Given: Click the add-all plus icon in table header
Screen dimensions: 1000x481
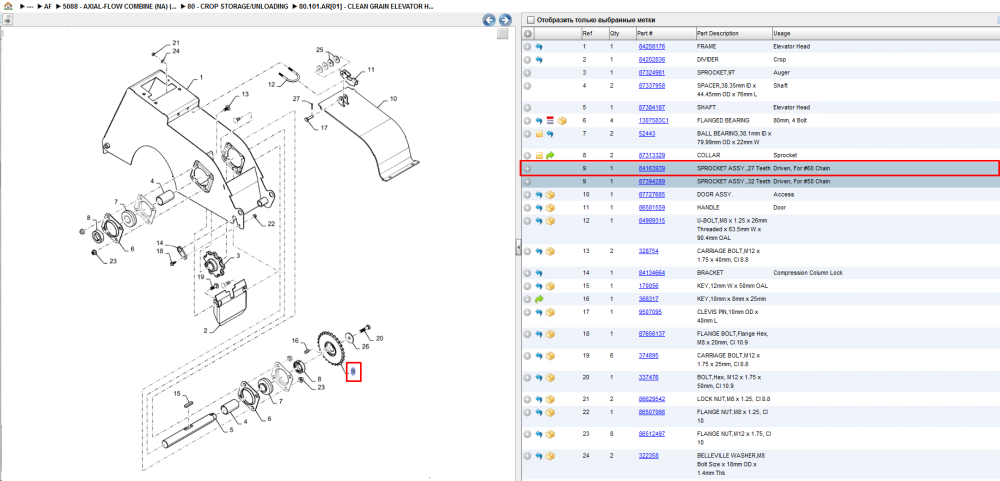Looking at the screenshot, I should point(527,33).
